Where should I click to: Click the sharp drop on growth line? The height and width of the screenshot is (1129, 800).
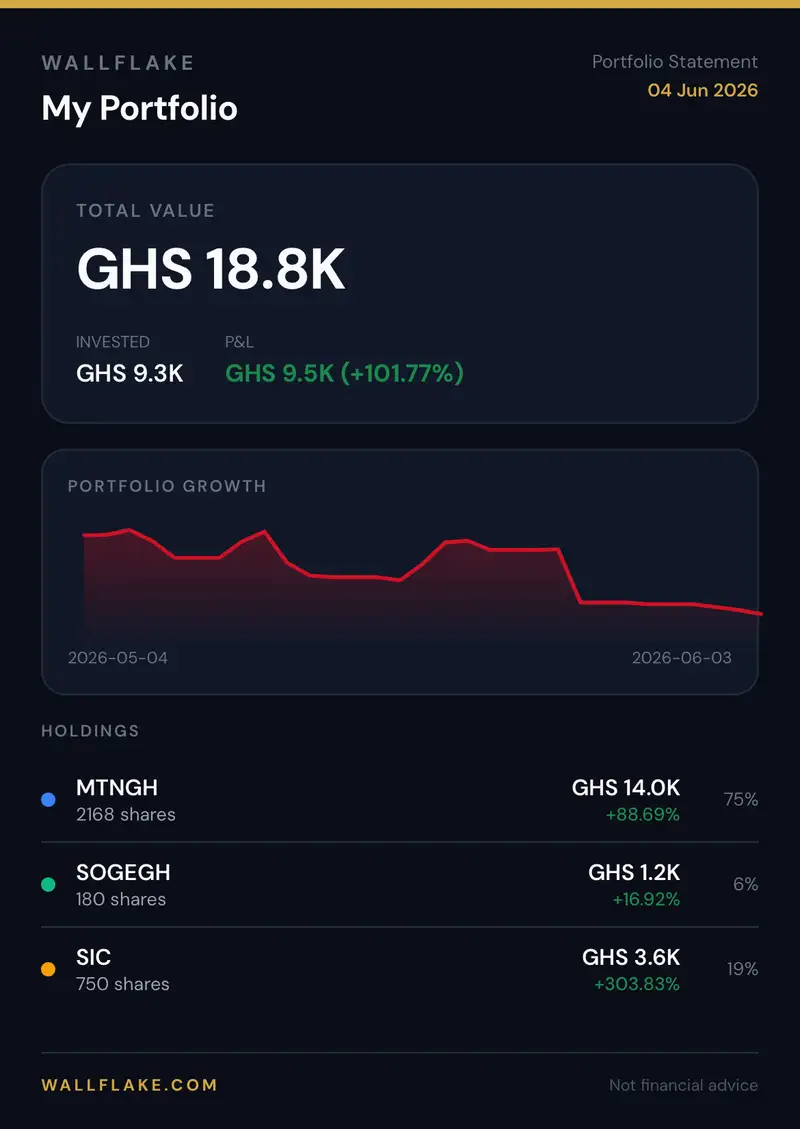570,576
